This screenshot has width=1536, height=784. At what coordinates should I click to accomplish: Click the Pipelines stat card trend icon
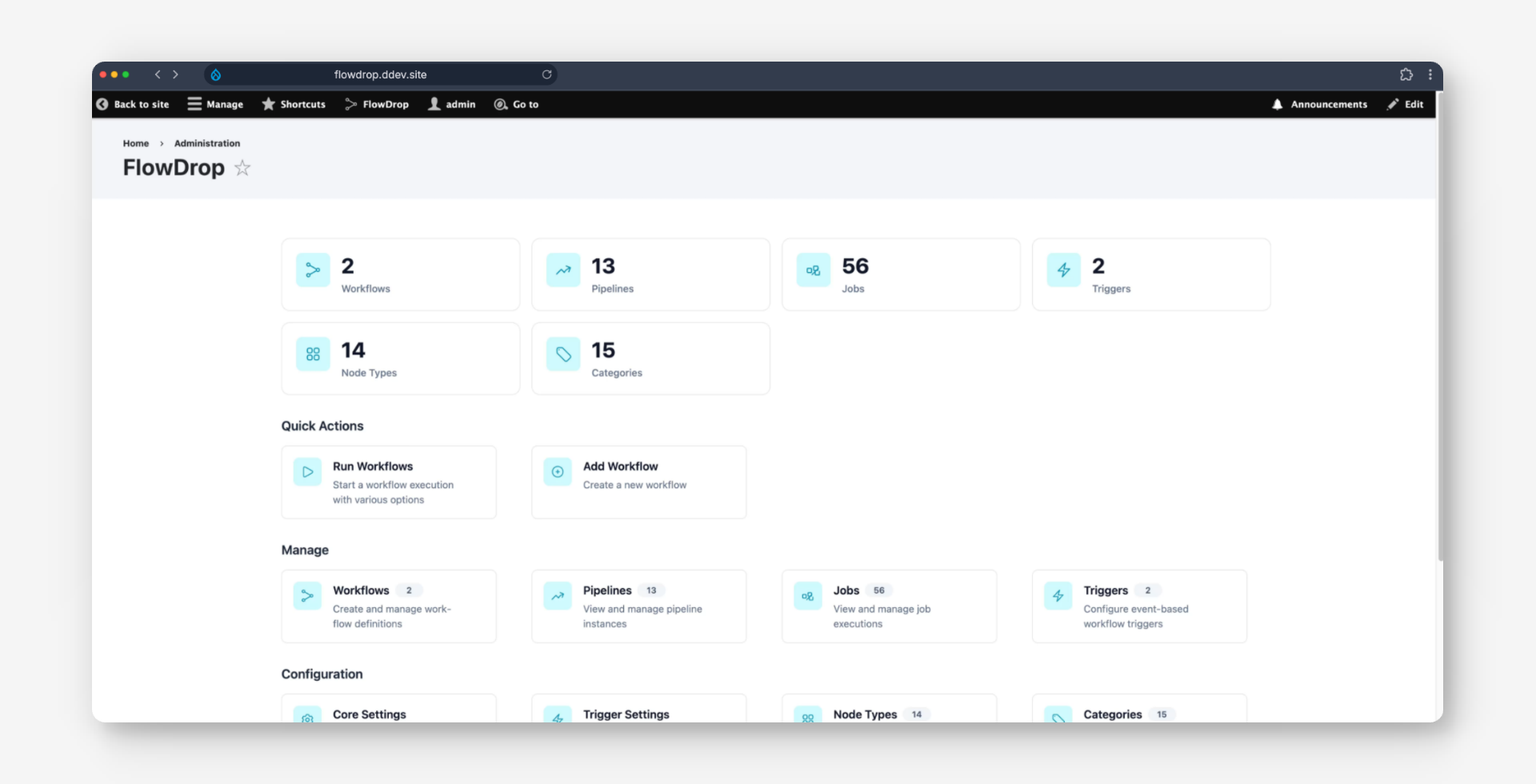(x=563, y=270)
